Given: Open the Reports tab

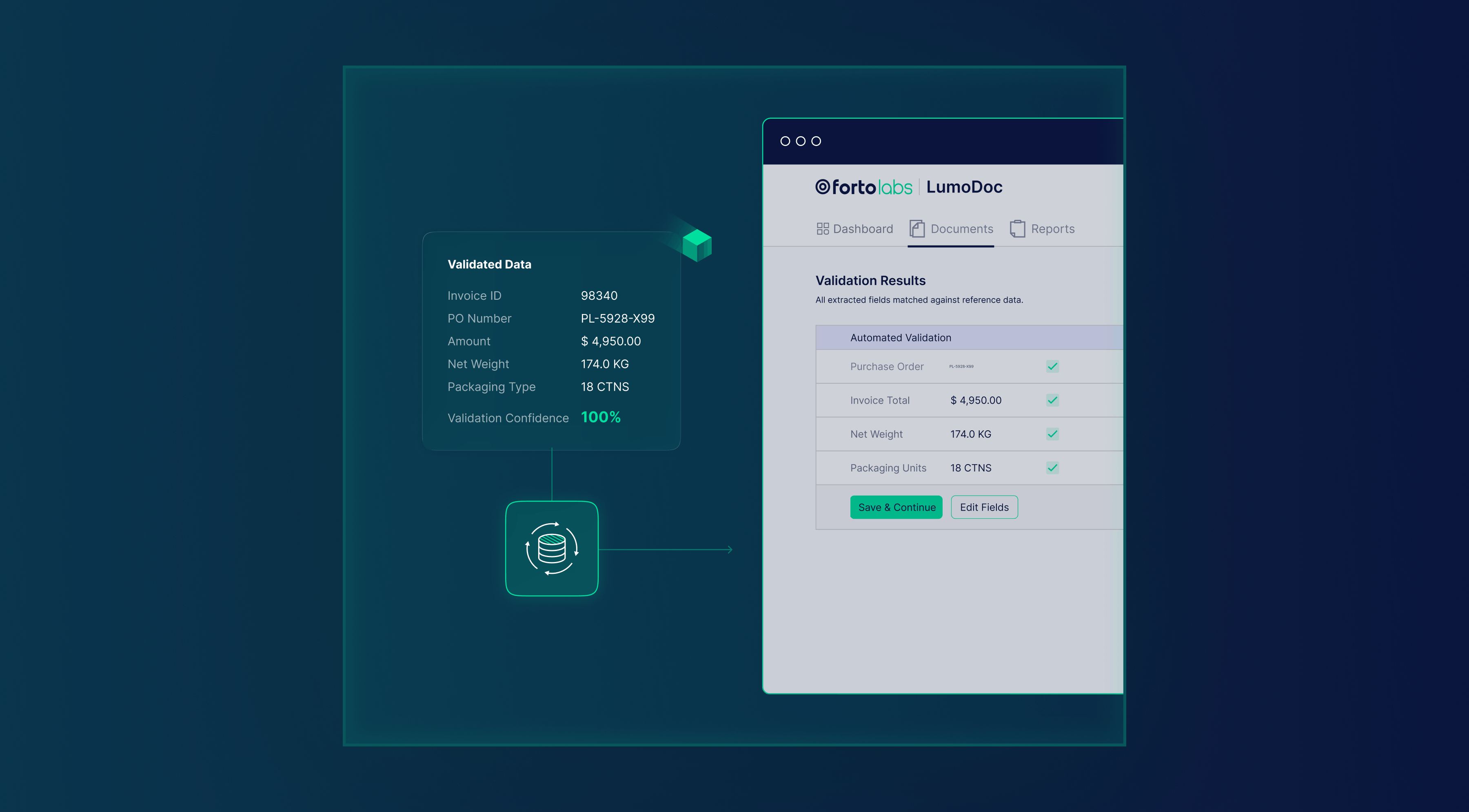Looking at the screenshot, I should pyautogui.click(x=1052, y=228).
